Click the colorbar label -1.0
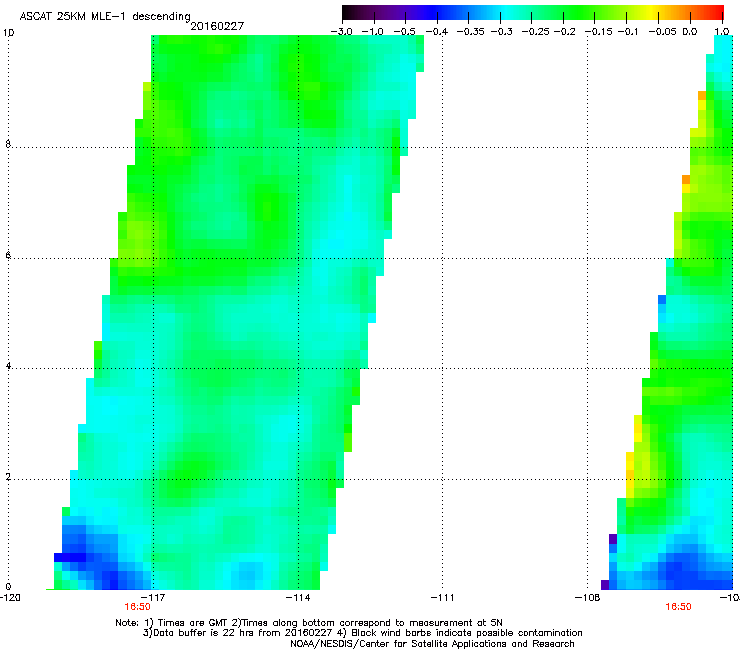Viewport: 740px width, 650px height. [373, 32]
